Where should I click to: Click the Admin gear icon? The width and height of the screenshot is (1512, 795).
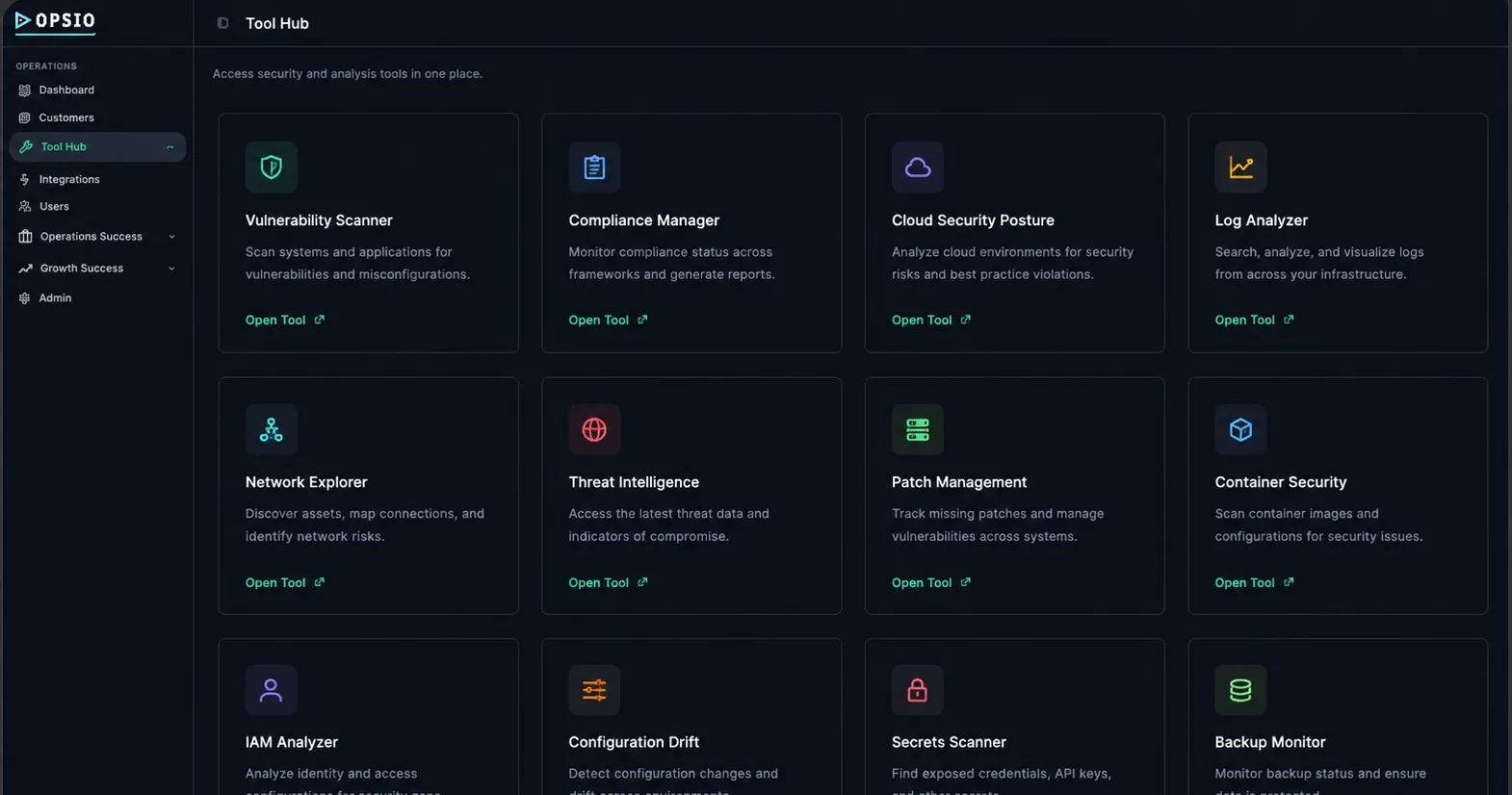(x=25, y=298)
